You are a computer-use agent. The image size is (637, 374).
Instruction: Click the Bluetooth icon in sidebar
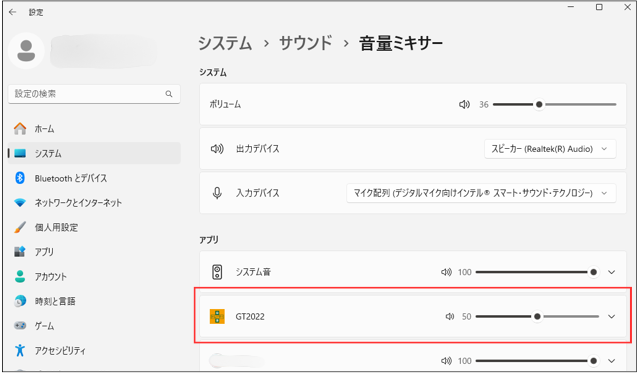pyautogui.click(x=20, y=178)
